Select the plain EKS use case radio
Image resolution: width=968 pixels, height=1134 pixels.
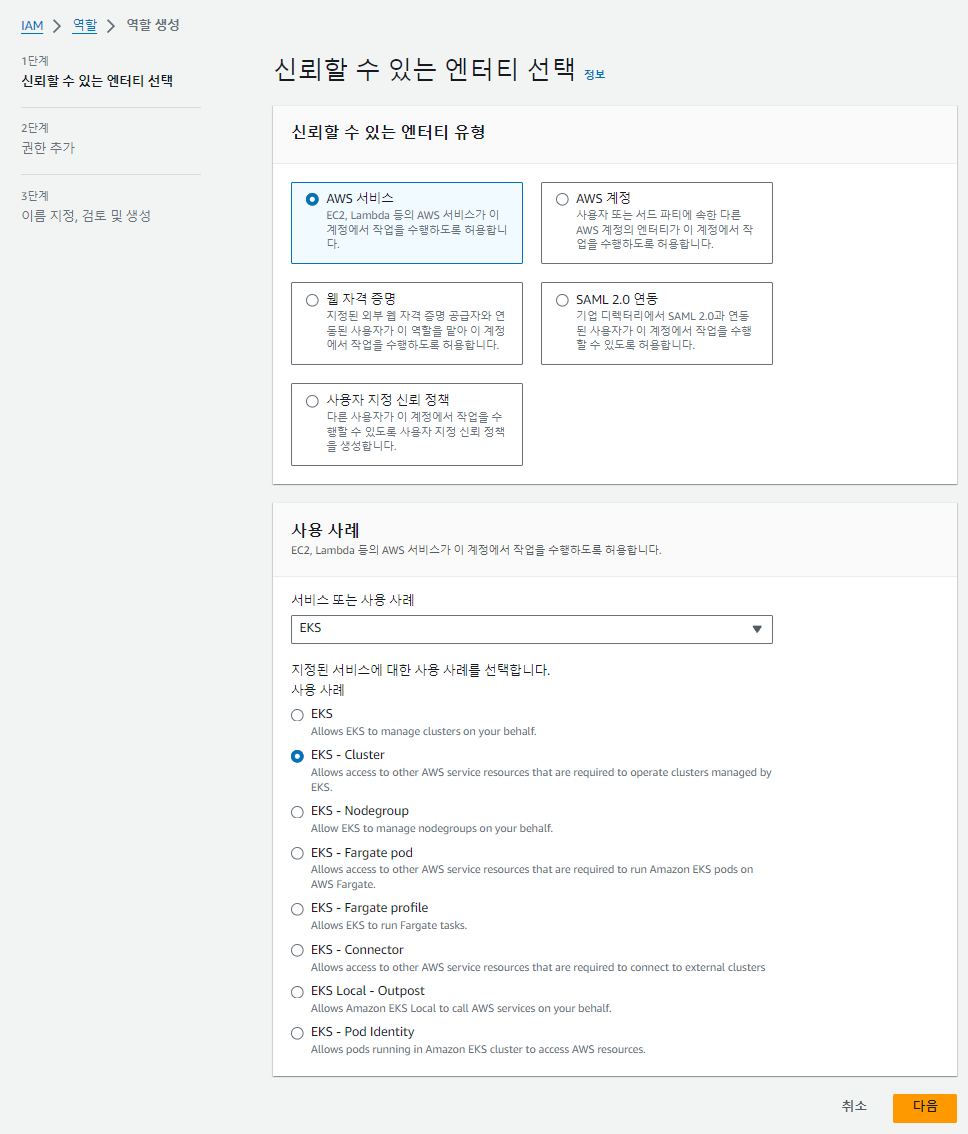pos(297,715)
